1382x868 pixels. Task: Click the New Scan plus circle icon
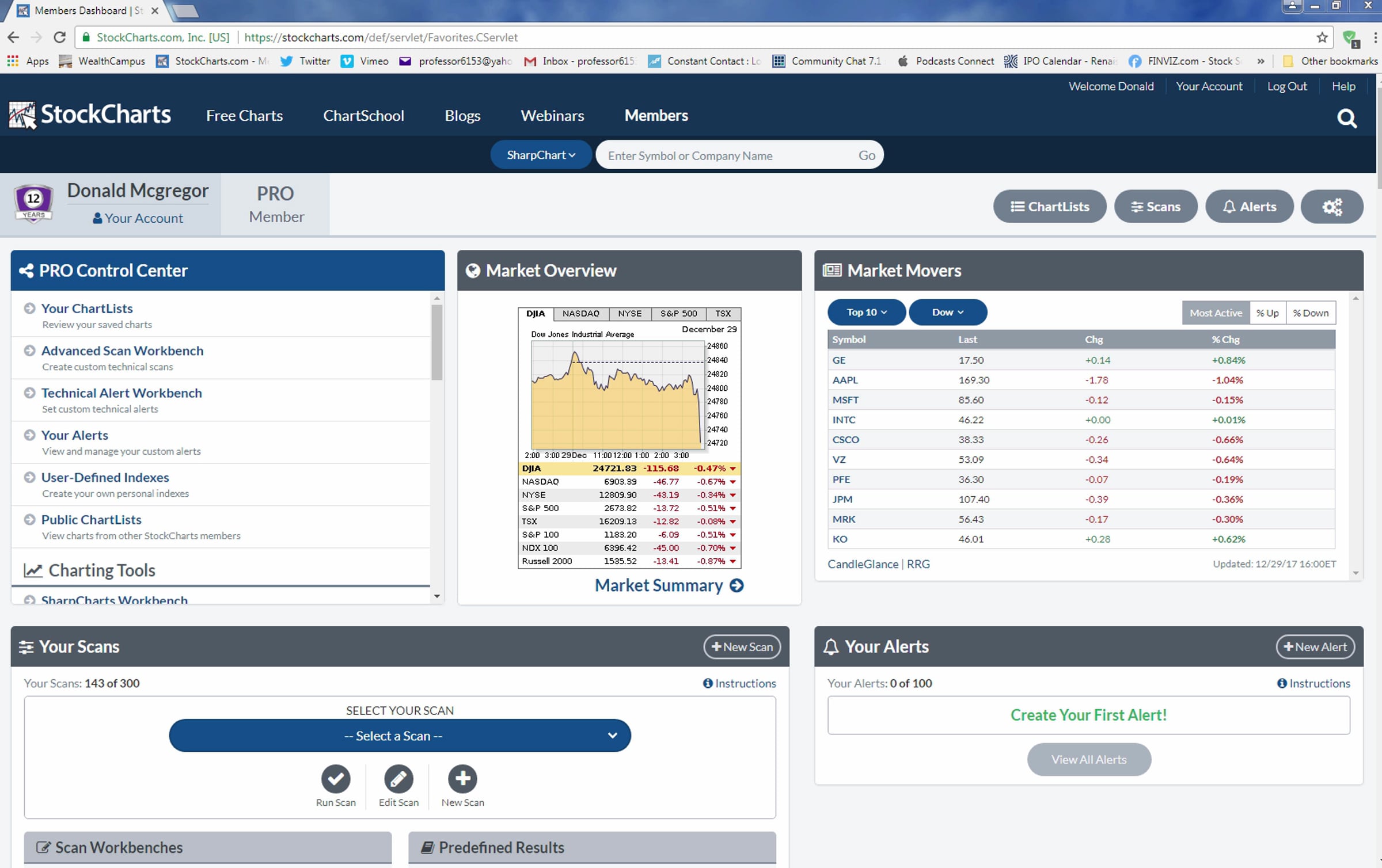pyautogui.click(x=462, y=779)
